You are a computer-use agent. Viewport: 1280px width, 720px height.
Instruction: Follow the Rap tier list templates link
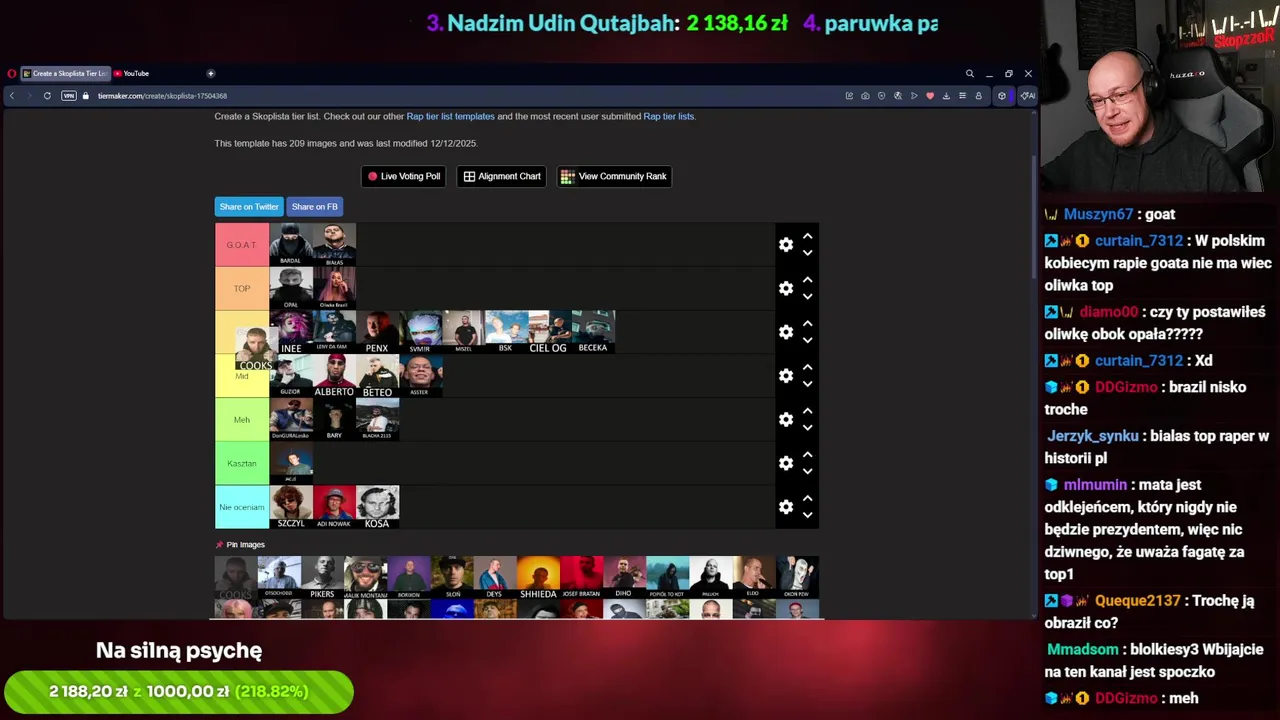[x=450, y=116]
